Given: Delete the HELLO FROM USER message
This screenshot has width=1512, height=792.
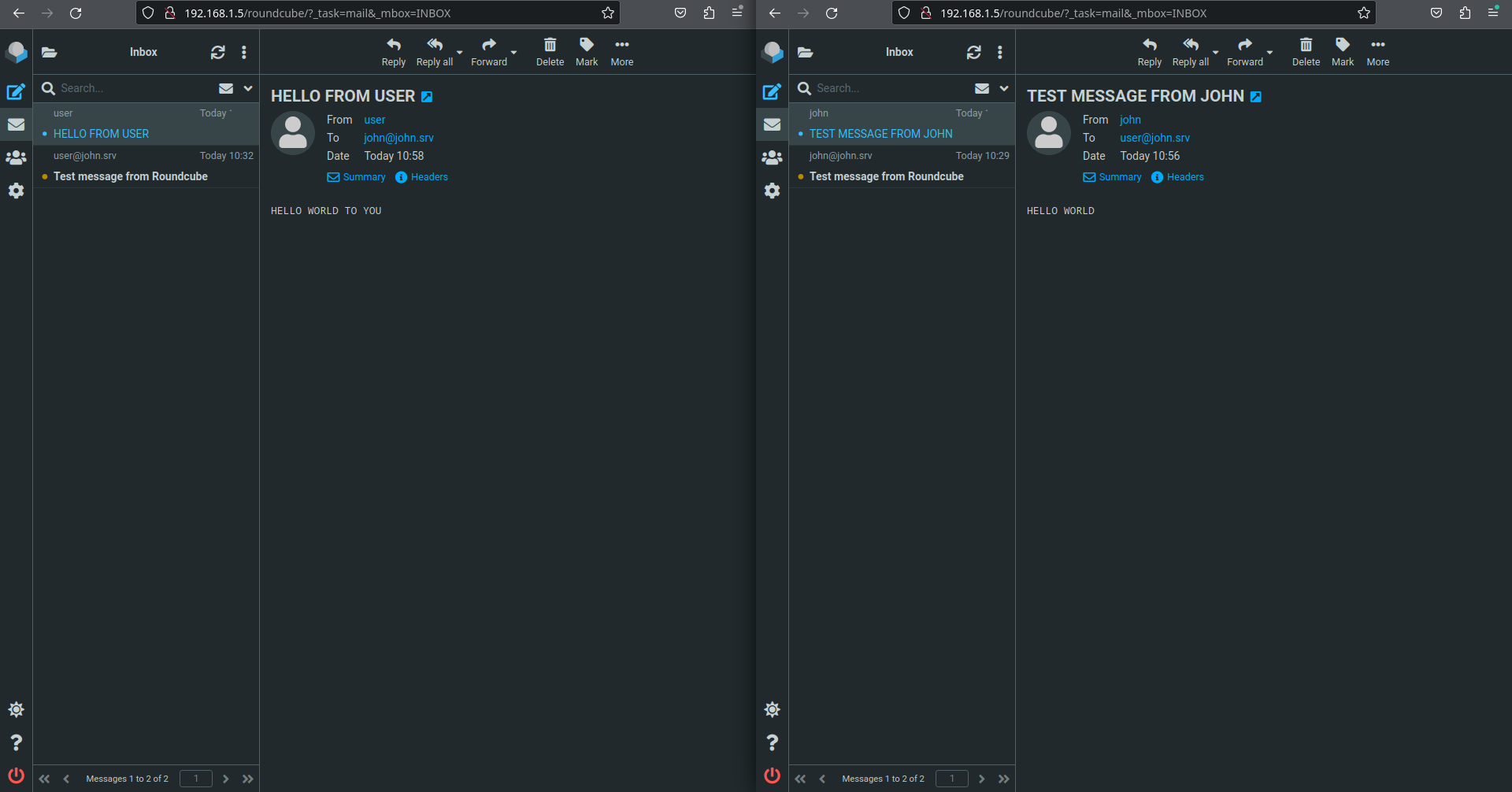Looking at the screenshot, I should tap(550, 52).
